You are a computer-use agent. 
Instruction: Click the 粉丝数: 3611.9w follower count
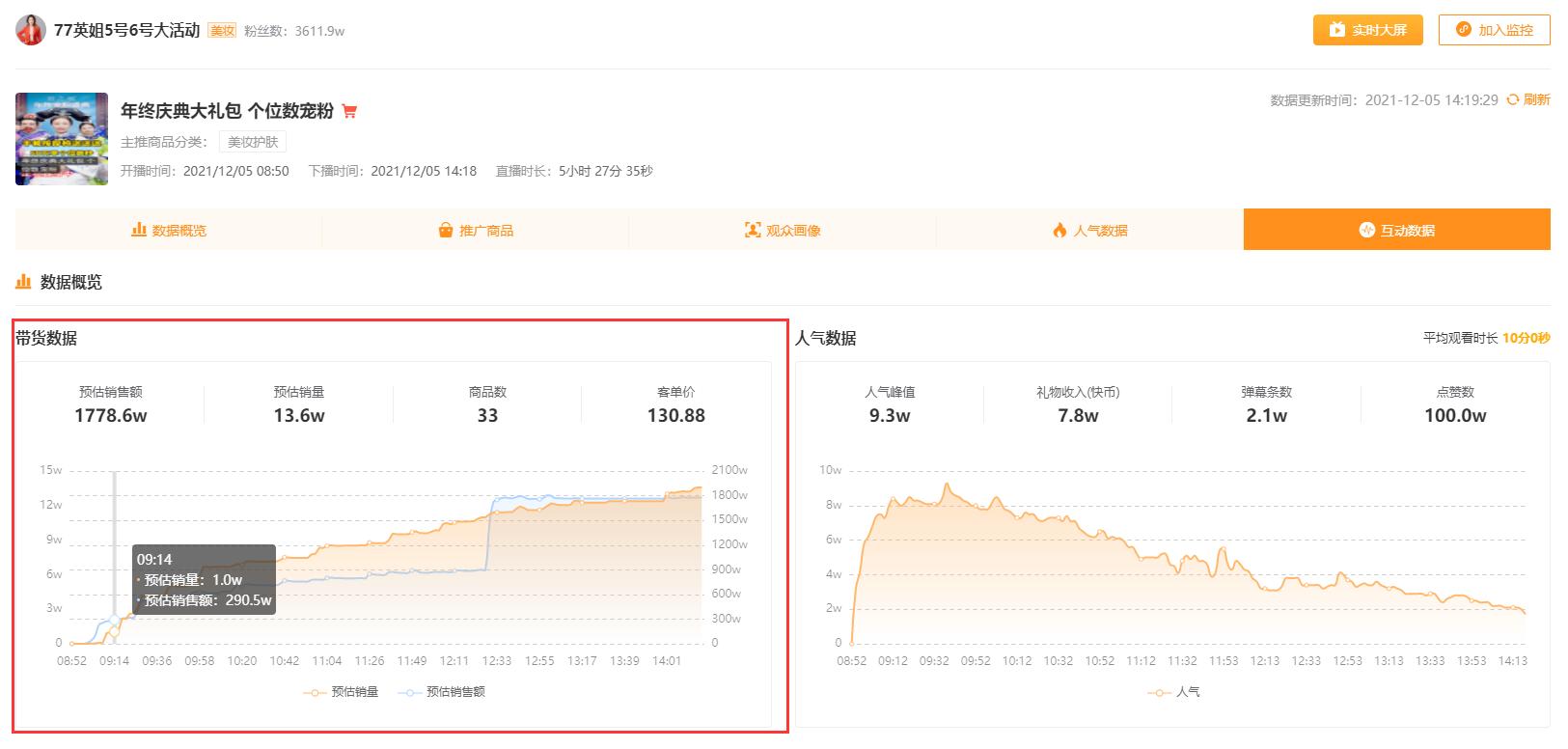(294, 31)
